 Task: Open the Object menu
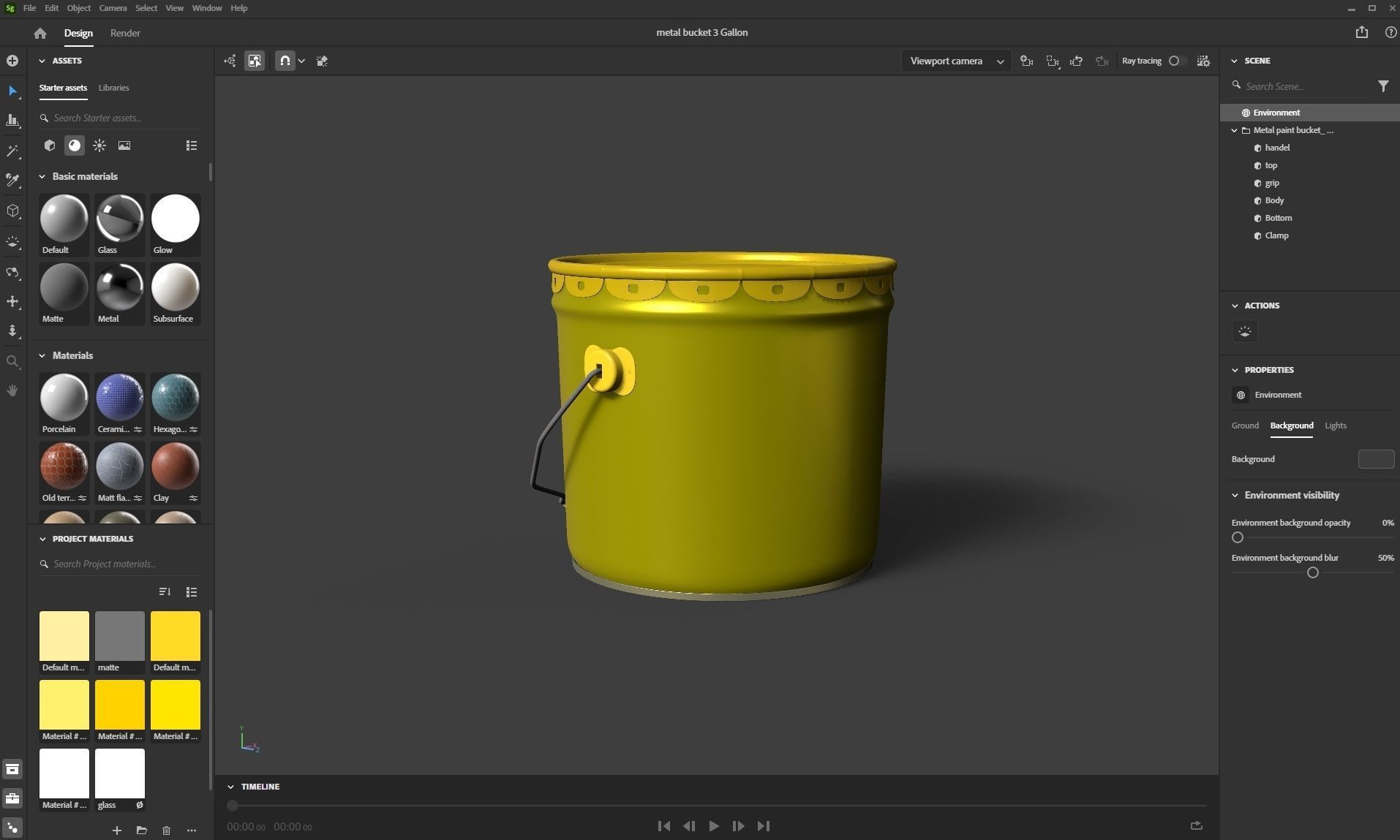pyautogui.click(x=79, y=8)
